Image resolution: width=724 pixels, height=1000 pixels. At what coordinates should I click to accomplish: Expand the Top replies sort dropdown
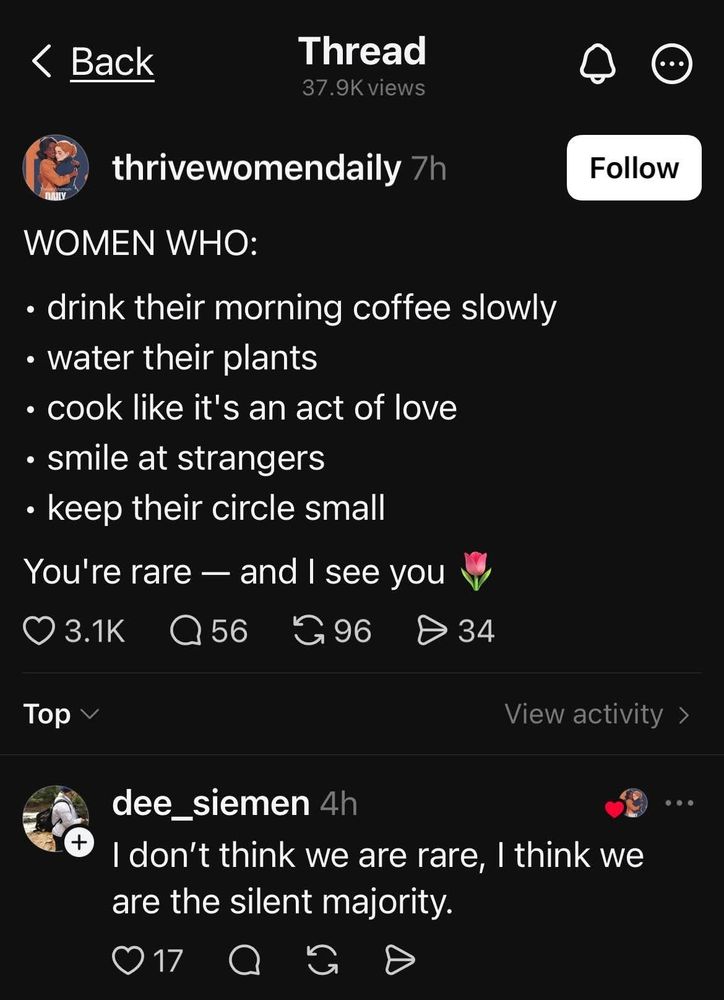(x=61, y=714)
